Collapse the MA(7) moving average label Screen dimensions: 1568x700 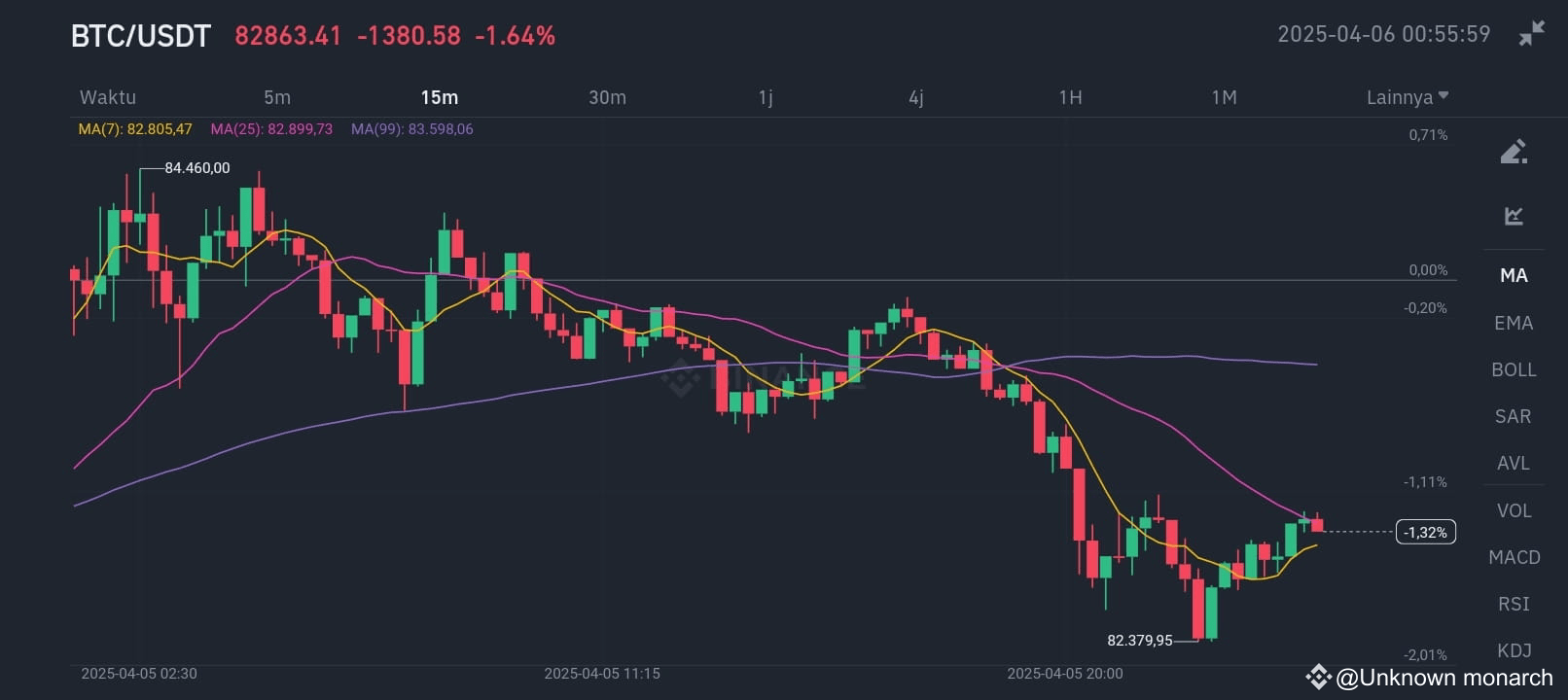tap(134, 128)
